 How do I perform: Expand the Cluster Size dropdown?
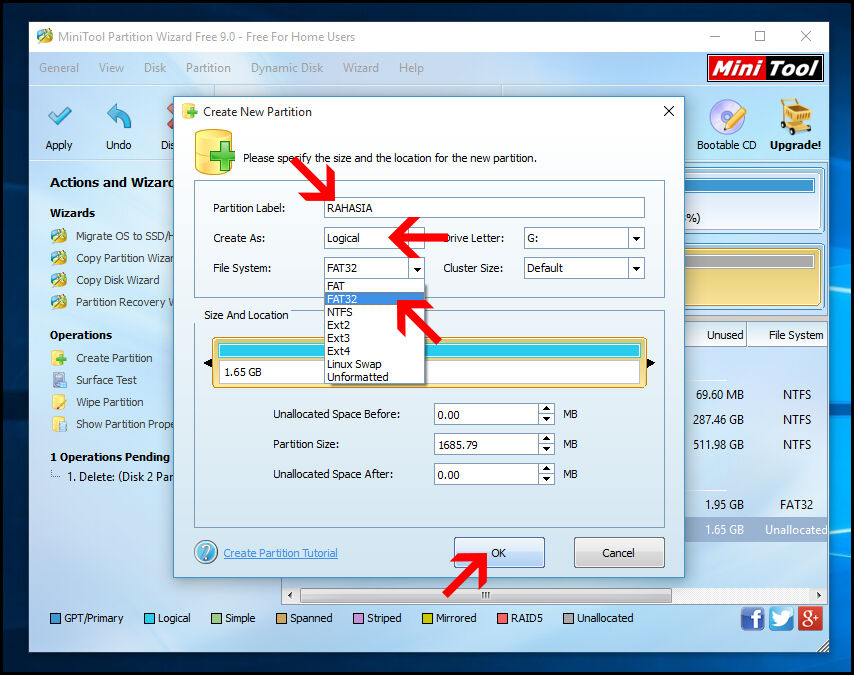click(x=636, y=269)
